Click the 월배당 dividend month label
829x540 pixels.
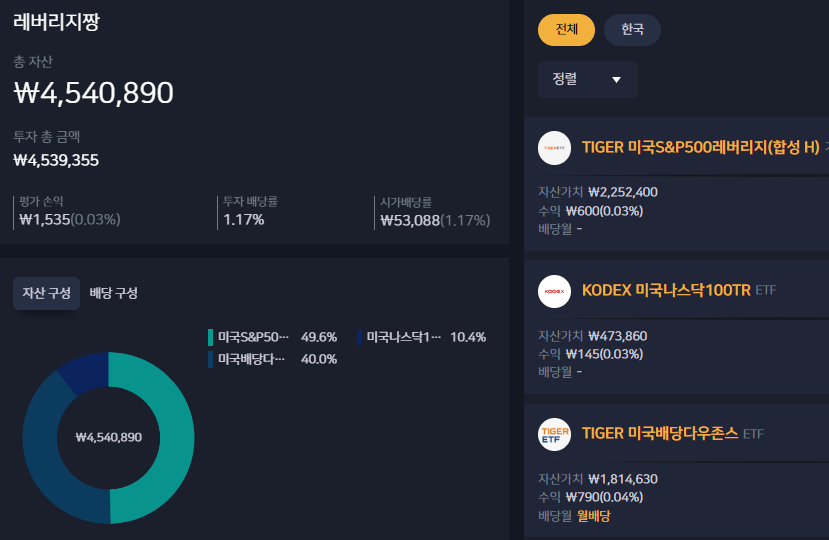tap(593, 516)
